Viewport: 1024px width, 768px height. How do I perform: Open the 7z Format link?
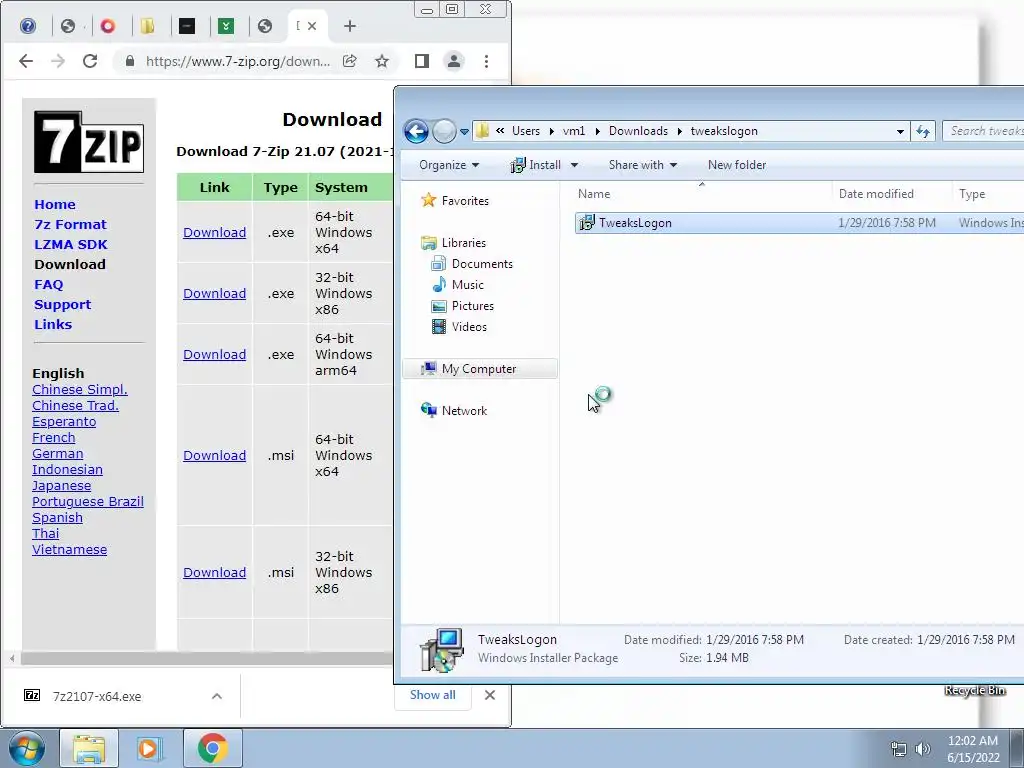[x=70, y=225]
